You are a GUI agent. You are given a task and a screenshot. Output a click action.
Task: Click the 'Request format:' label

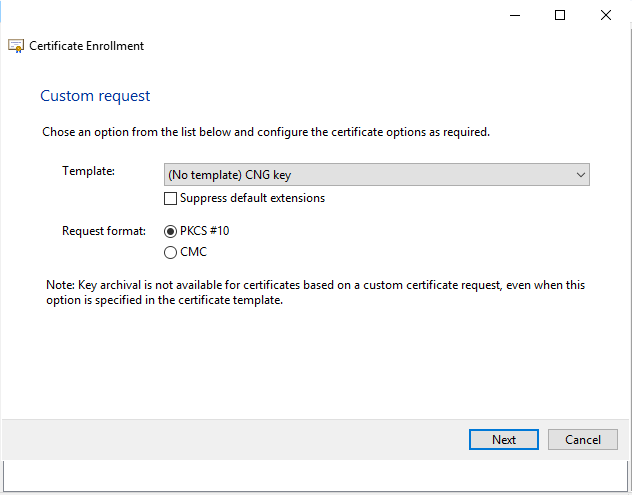tap(104, 231)
